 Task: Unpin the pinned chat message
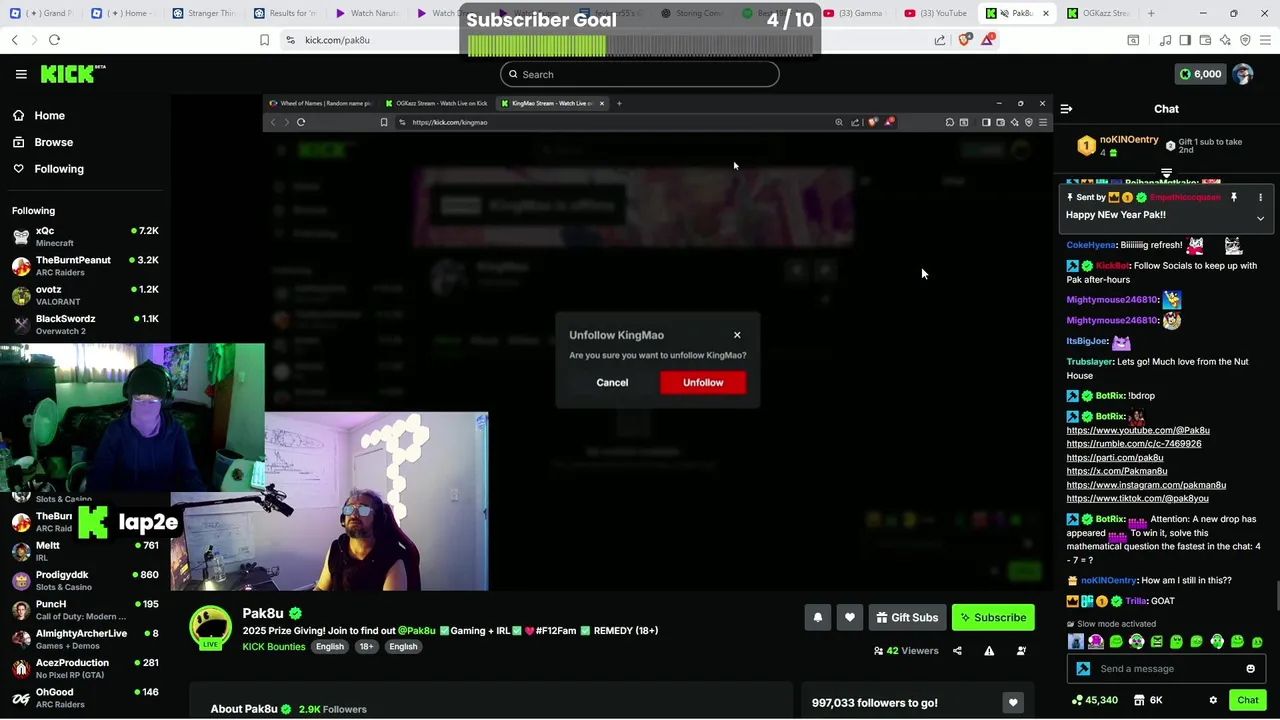[1234, 198]
